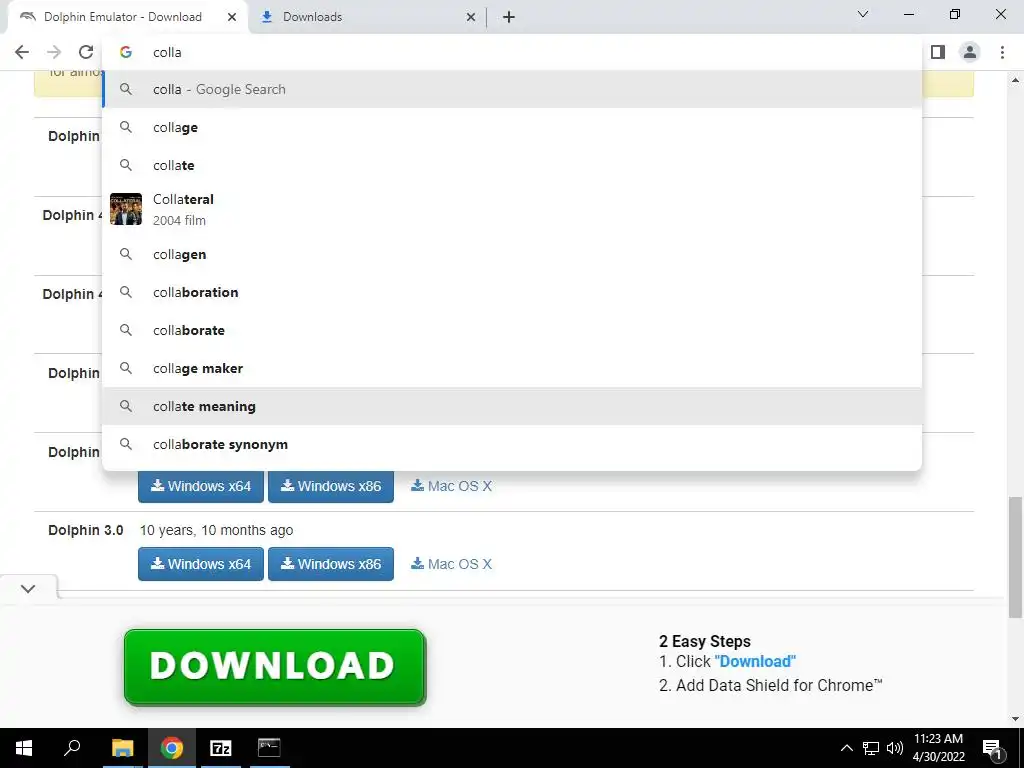
Task: Pick the 'Collateral 2004 film' suggestion
Action: (512, 210)
